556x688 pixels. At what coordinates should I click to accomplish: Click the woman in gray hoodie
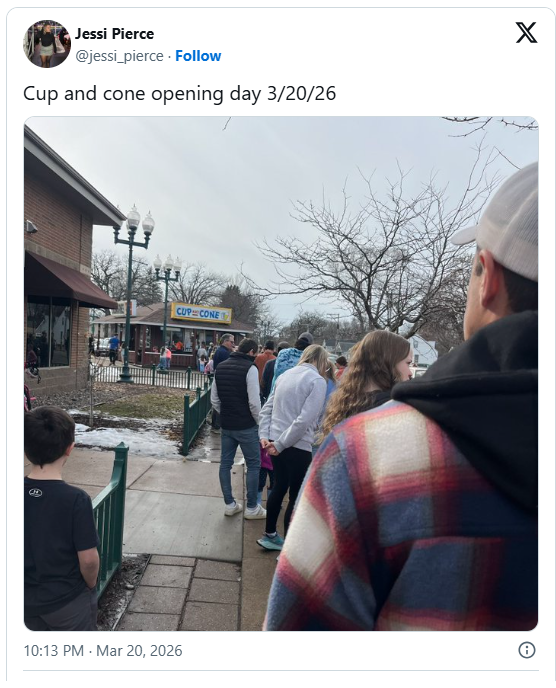291,445
